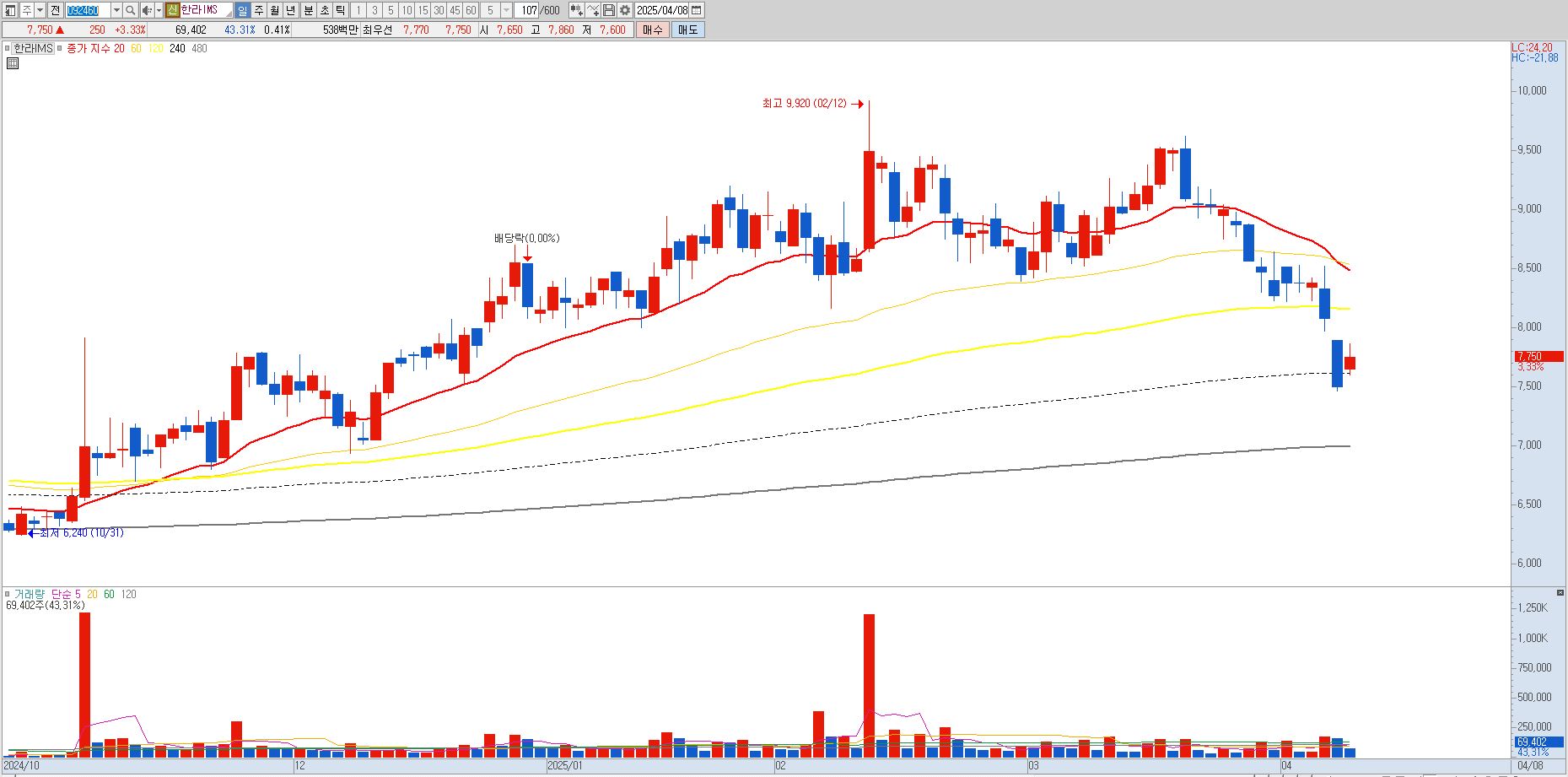Click the line overlay add icon

tap(593, 10)
